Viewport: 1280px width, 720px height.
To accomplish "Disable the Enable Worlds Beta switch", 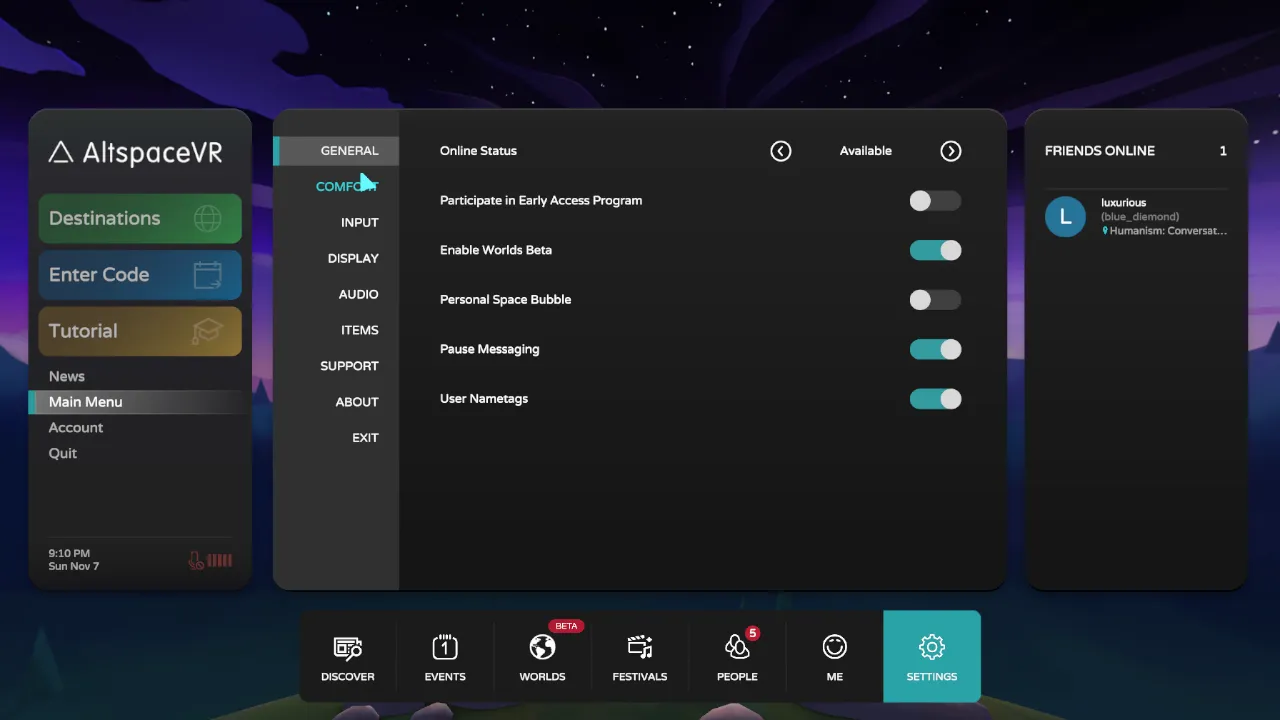I will coord(935,250).
